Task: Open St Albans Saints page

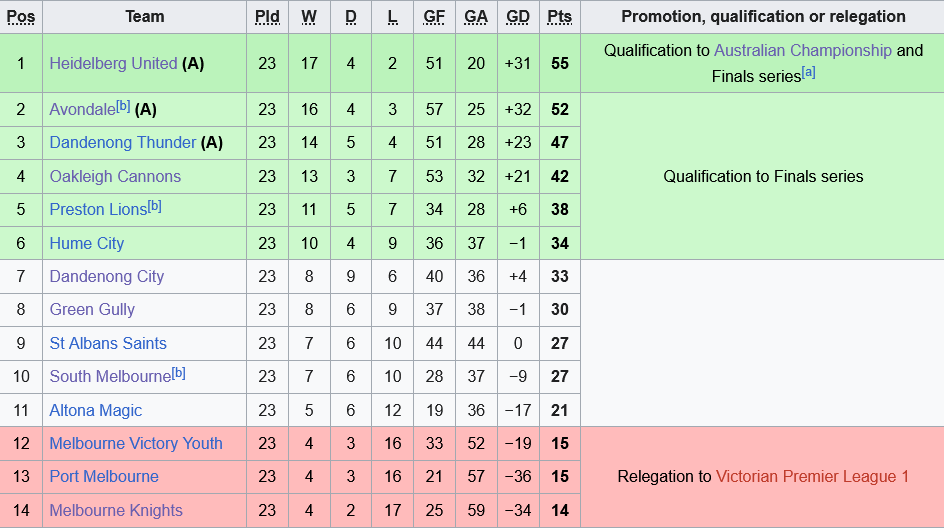Action: pyautogui.click(x=108, y=343)
